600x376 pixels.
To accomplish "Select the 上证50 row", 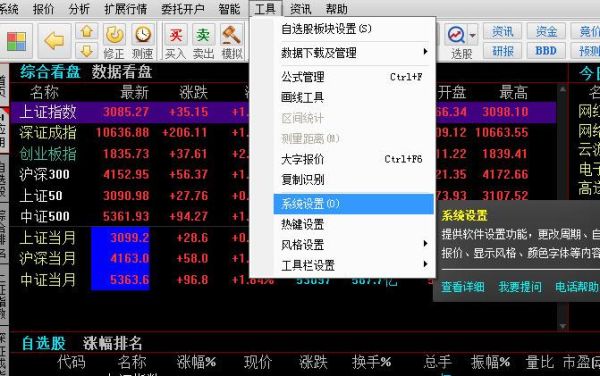I will (x=283, y=196).
